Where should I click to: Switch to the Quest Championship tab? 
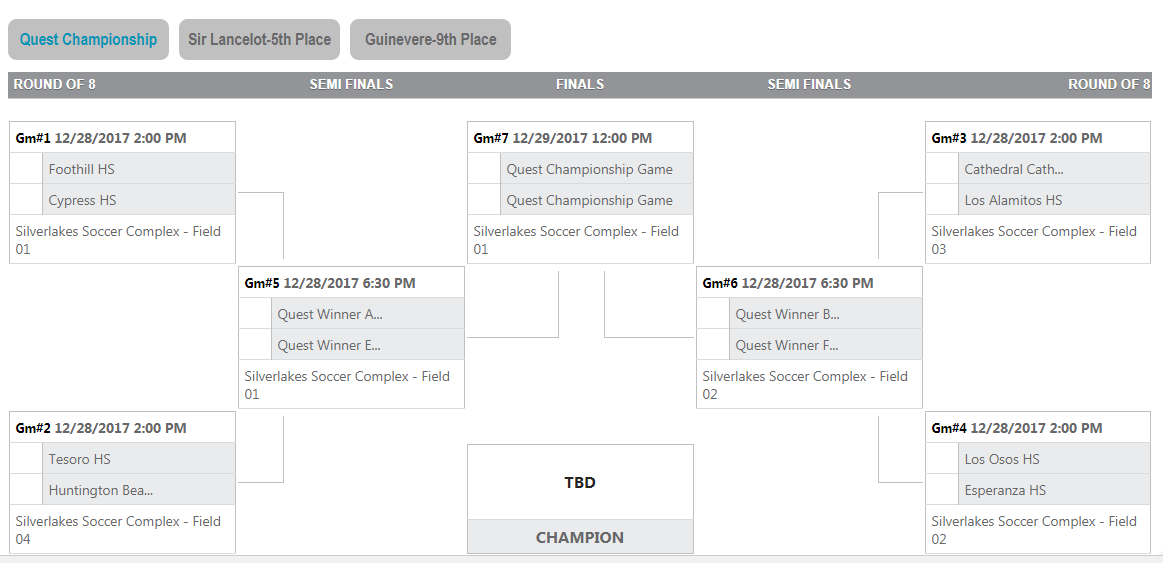coord(88,40)
